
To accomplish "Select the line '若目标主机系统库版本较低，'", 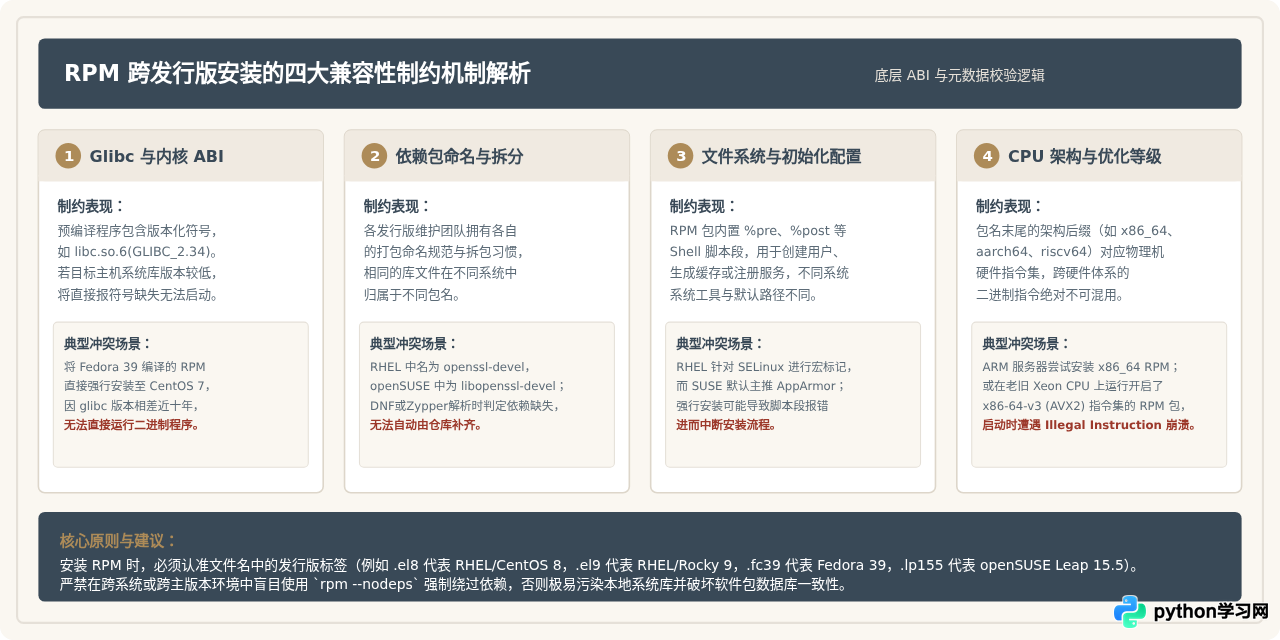I will [137, 273].
